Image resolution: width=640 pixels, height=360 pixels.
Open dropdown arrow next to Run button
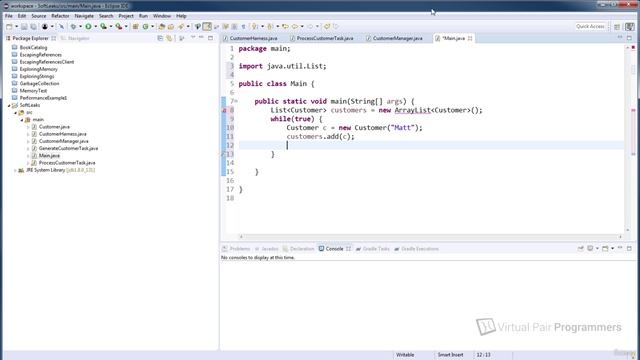pos(96,27)
